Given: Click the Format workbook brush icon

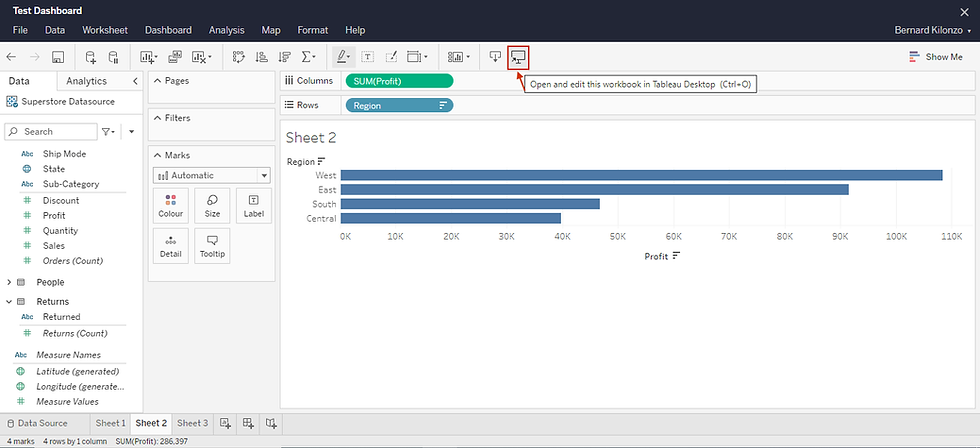Looking at the screenshot, I should point(391,57).
